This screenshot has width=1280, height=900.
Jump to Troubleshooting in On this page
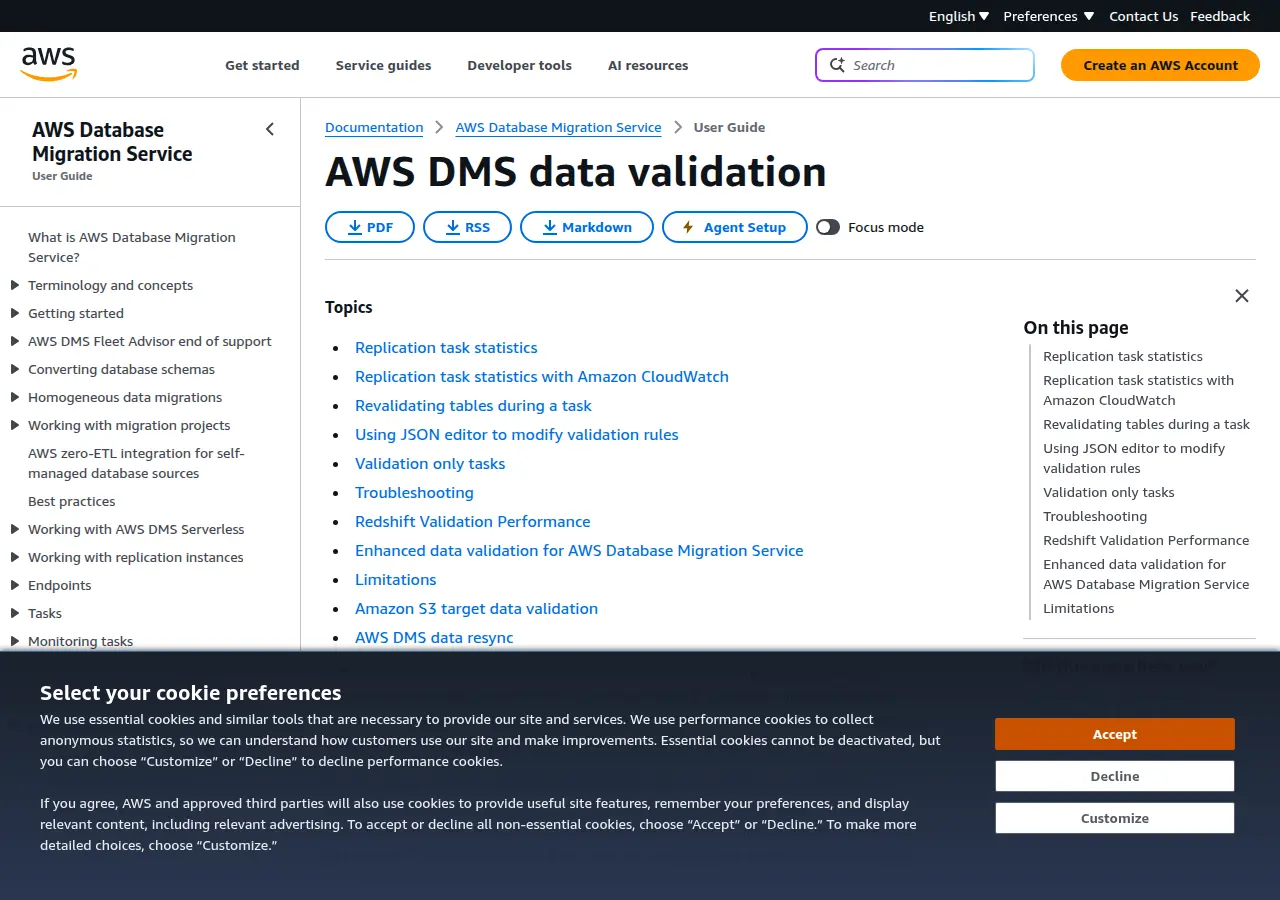(x=1095, y=516)
